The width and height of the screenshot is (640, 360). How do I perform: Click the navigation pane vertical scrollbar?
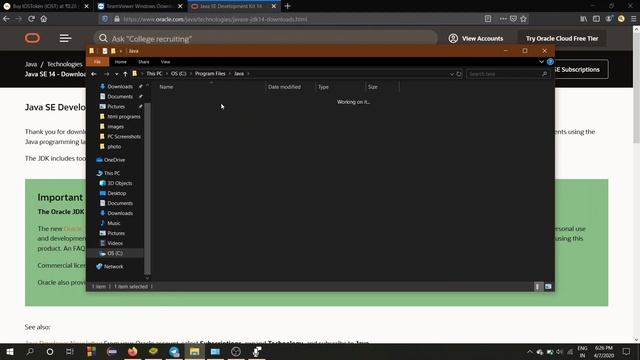pos(147,188)
